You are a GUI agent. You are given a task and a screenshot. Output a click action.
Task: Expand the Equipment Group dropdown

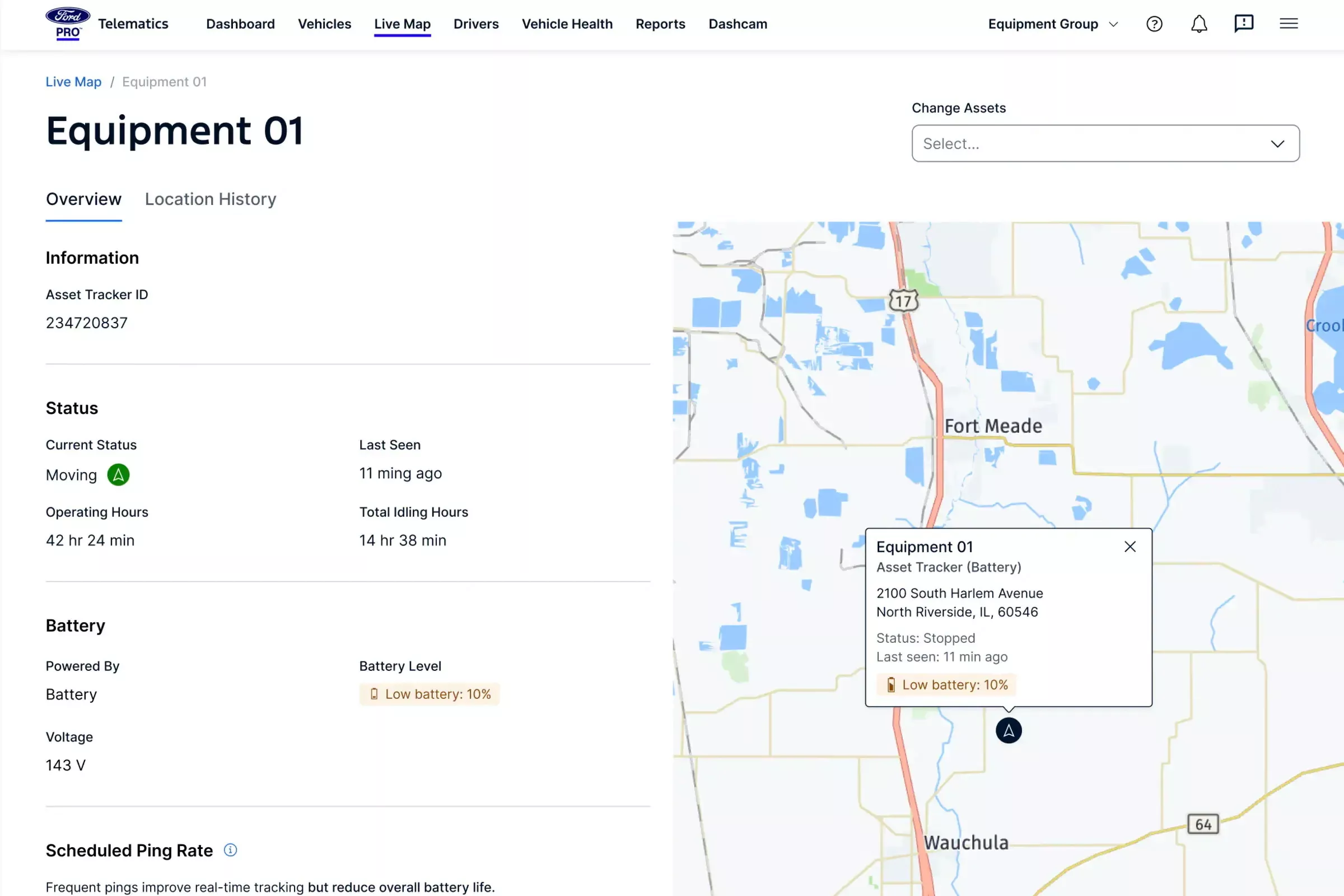click(1053, 24)
